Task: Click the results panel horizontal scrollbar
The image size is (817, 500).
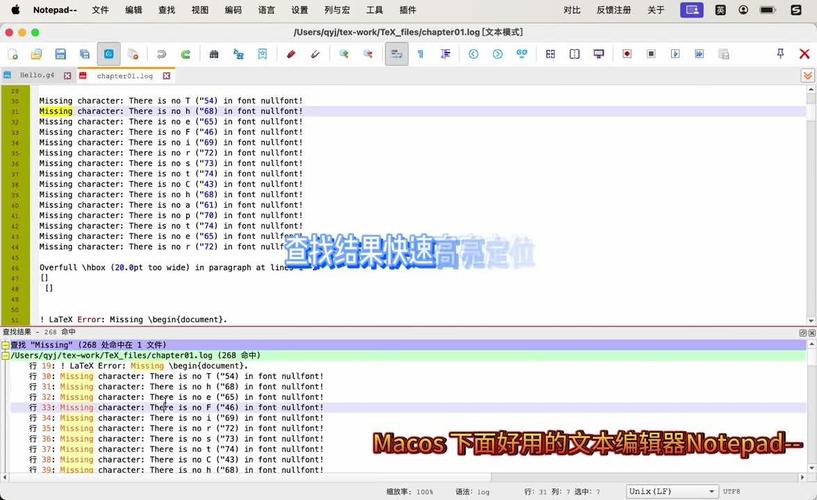Action: tap(404, 477)
